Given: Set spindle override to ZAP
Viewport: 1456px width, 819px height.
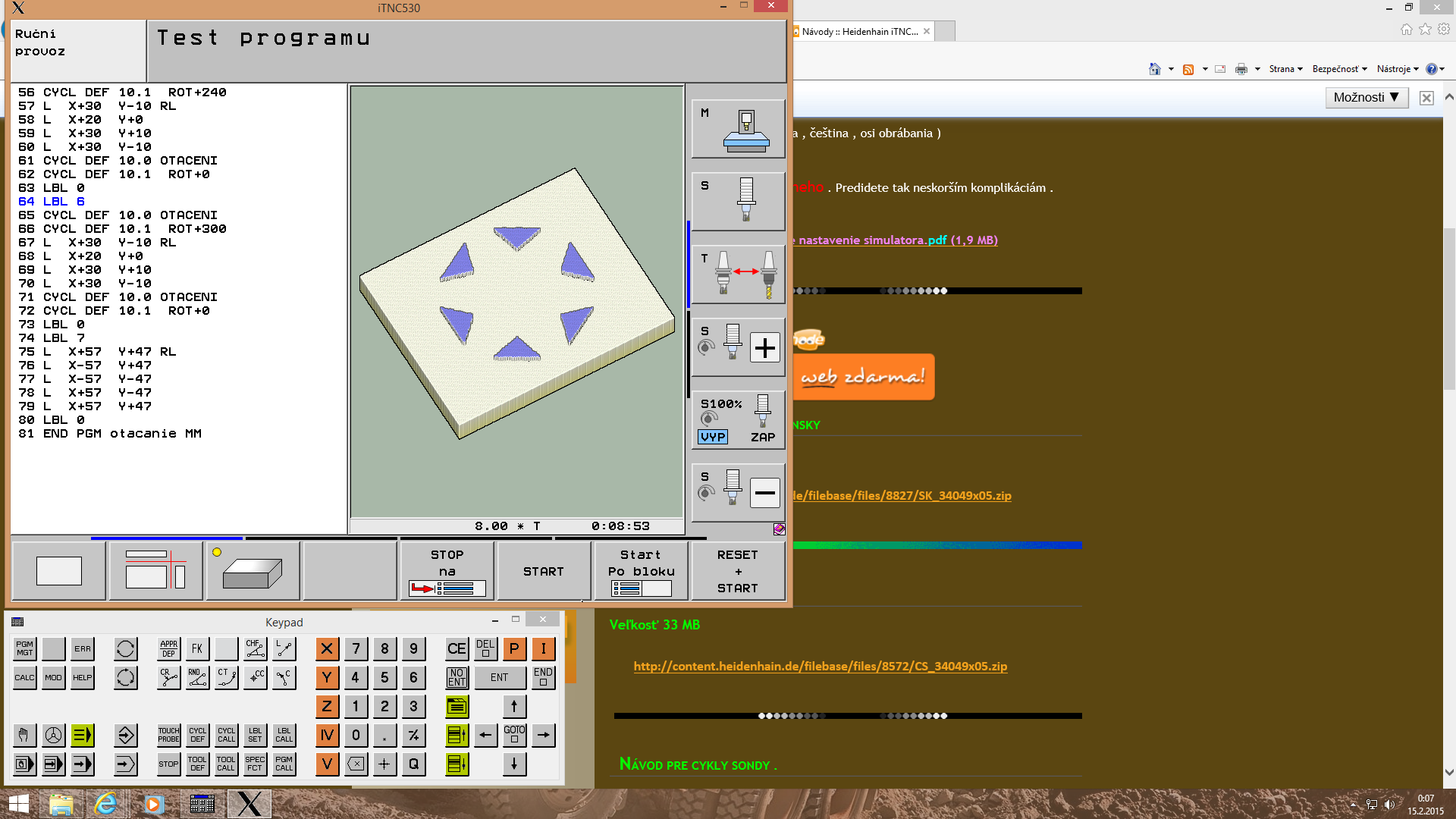Looking at the screenshot, I should 762,437.
